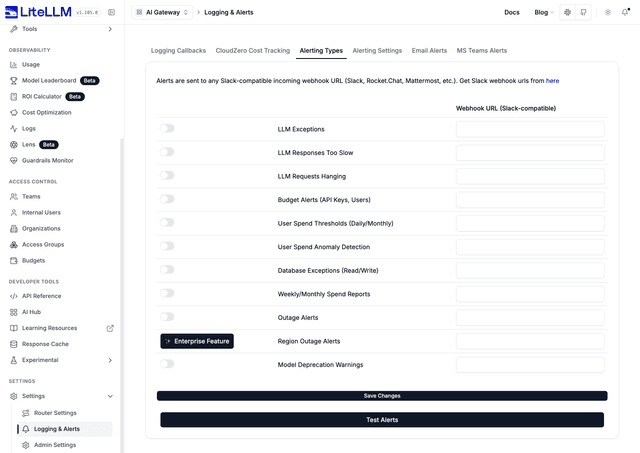Viewport: 640px width, 453px height.
Task: Open the notifications bell in header
Action: [x=625, y=12]
